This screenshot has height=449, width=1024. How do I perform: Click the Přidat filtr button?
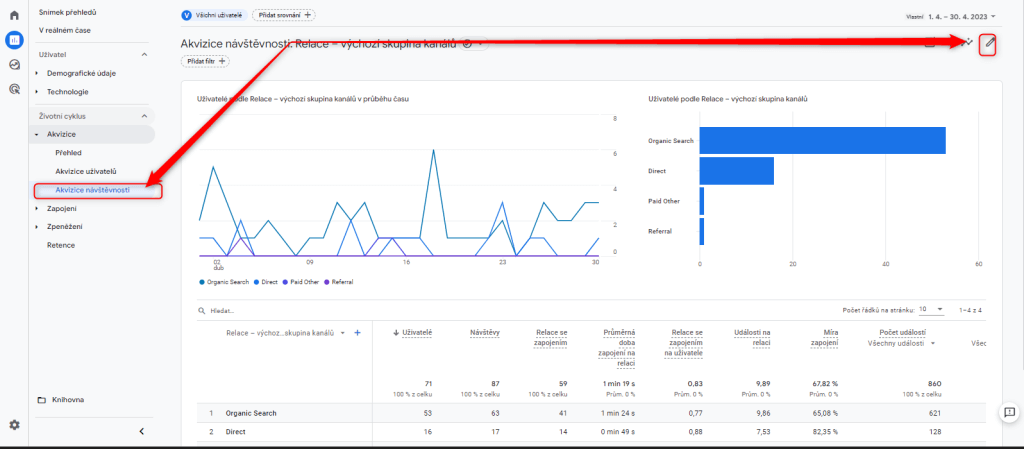(x=205, y=61)
